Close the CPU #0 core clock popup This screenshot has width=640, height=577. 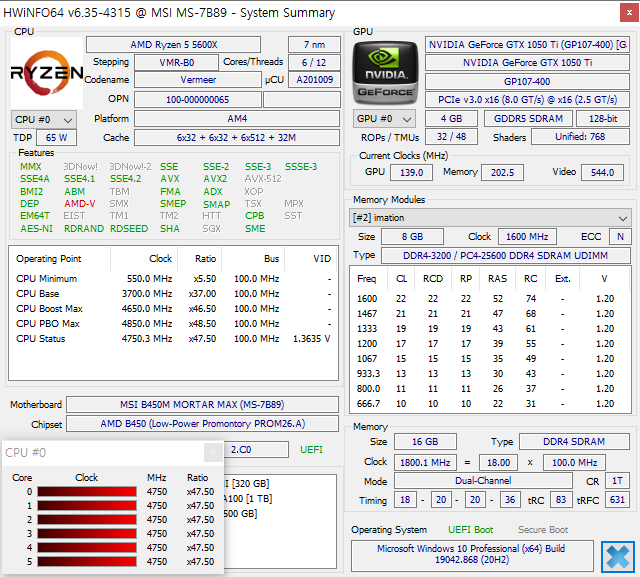(x=213, y=453)
